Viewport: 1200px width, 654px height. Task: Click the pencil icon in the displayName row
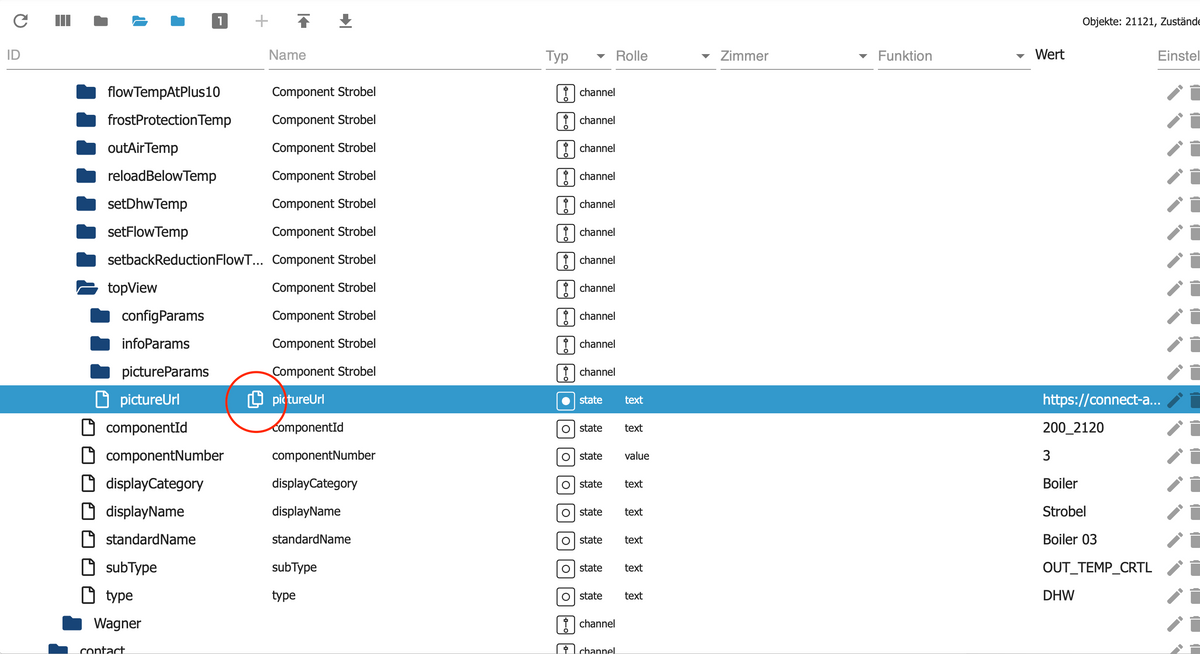click(1175, 512)
